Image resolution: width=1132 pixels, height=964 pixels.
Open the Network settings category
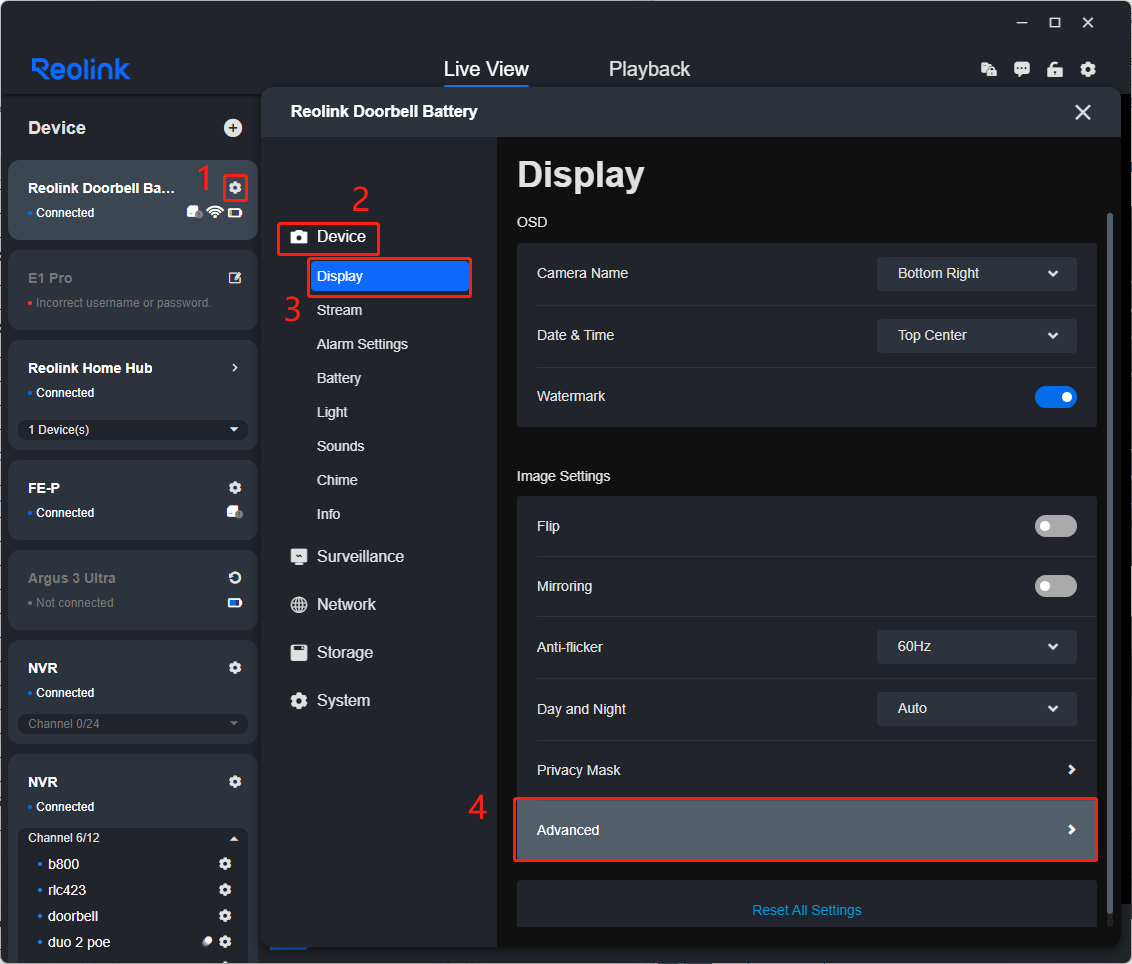333,604
